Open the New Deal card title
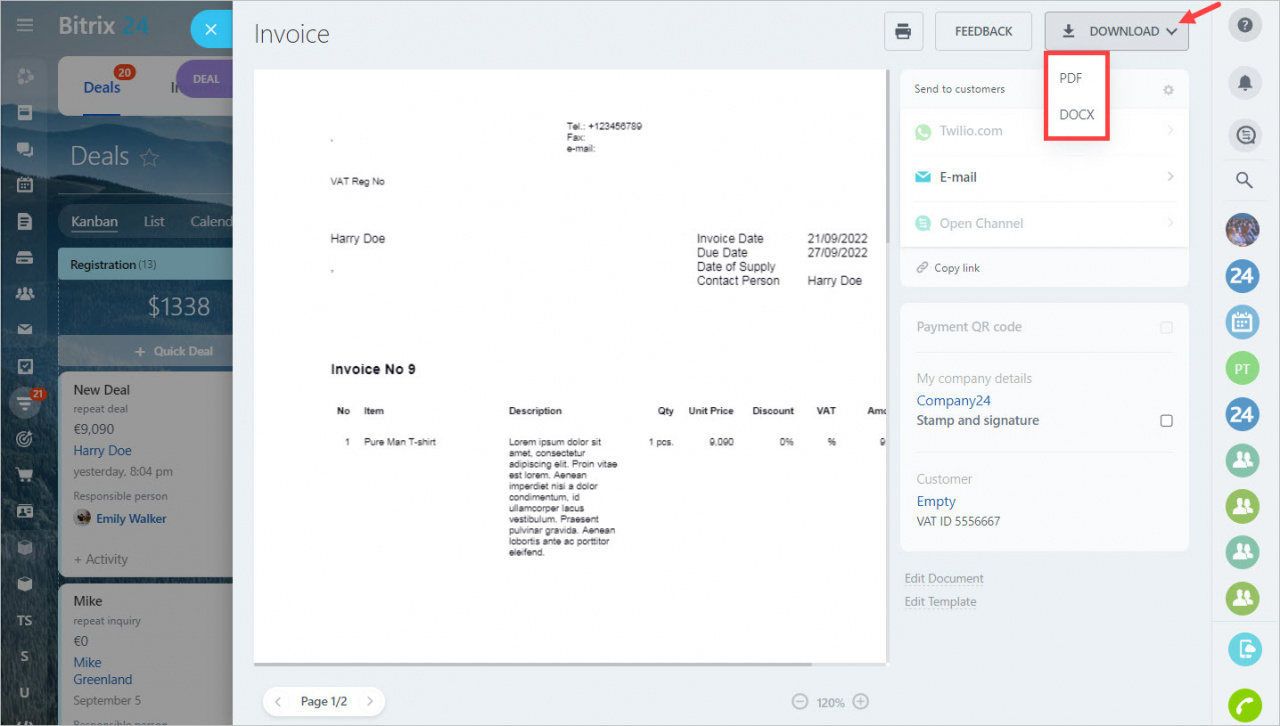The height and width of the screenshot is (726, 1280). click(x=101, y=390)
